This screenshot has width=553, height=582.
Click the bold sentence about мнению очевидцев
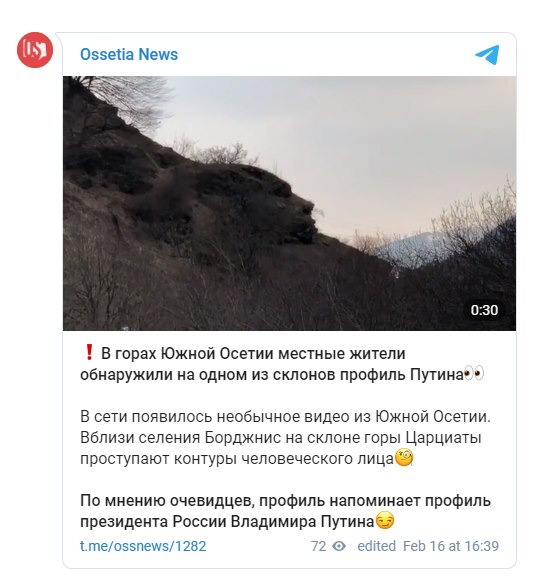(285, 511)
